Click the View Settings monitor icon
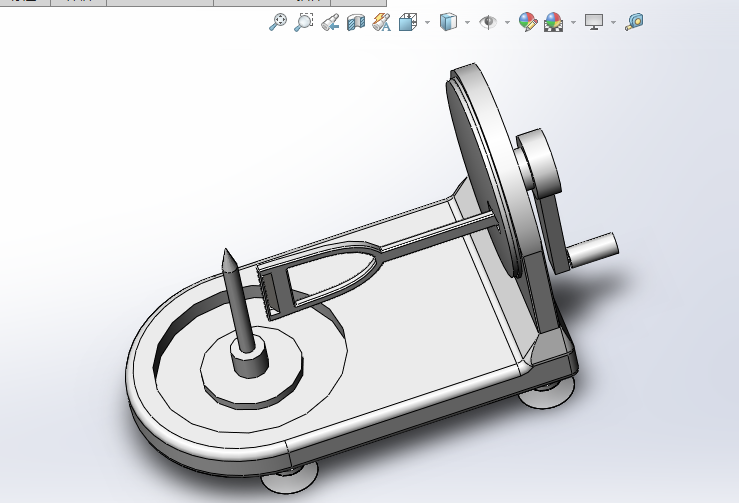Screen dimensions: 739x503 coord(594,21)
